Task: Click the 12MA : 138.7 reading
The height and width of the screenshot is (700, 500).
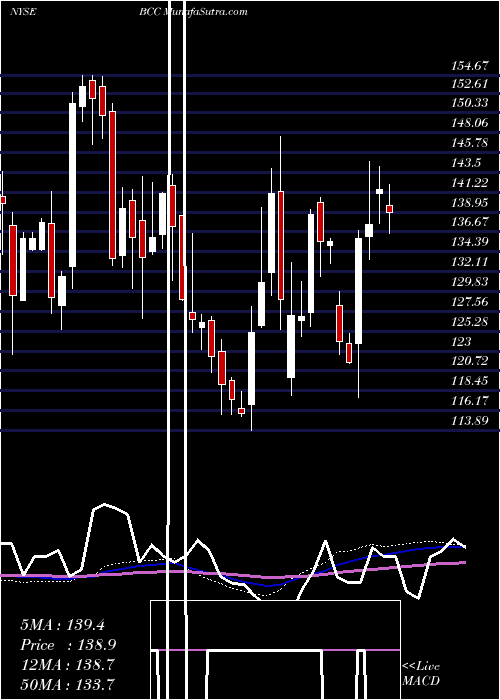Action: [69, 665]
